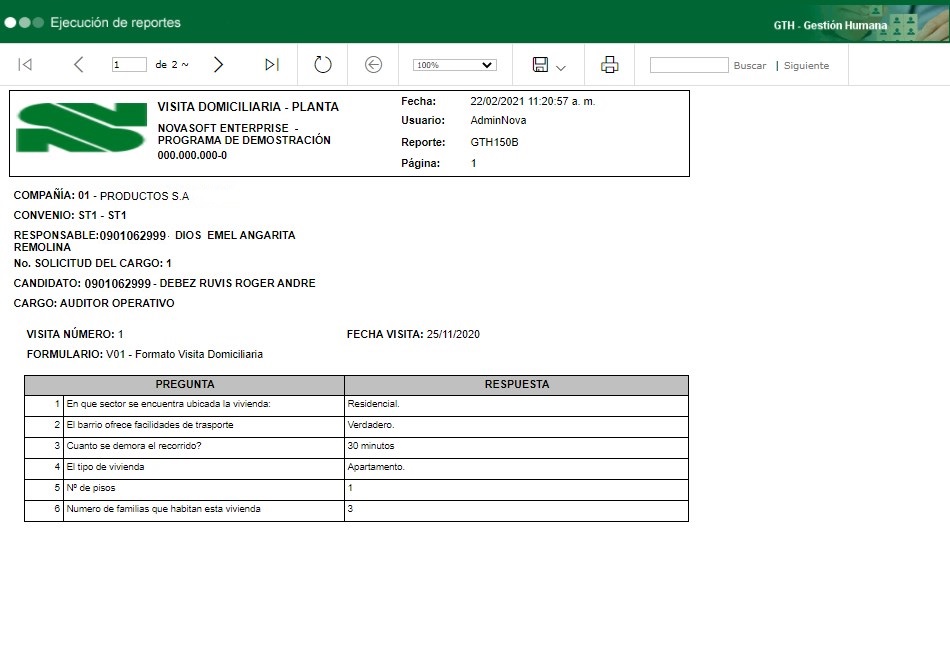Click the floppy disk export icon
This screenshot has width=950, height=649.
[x=540, y=65]
